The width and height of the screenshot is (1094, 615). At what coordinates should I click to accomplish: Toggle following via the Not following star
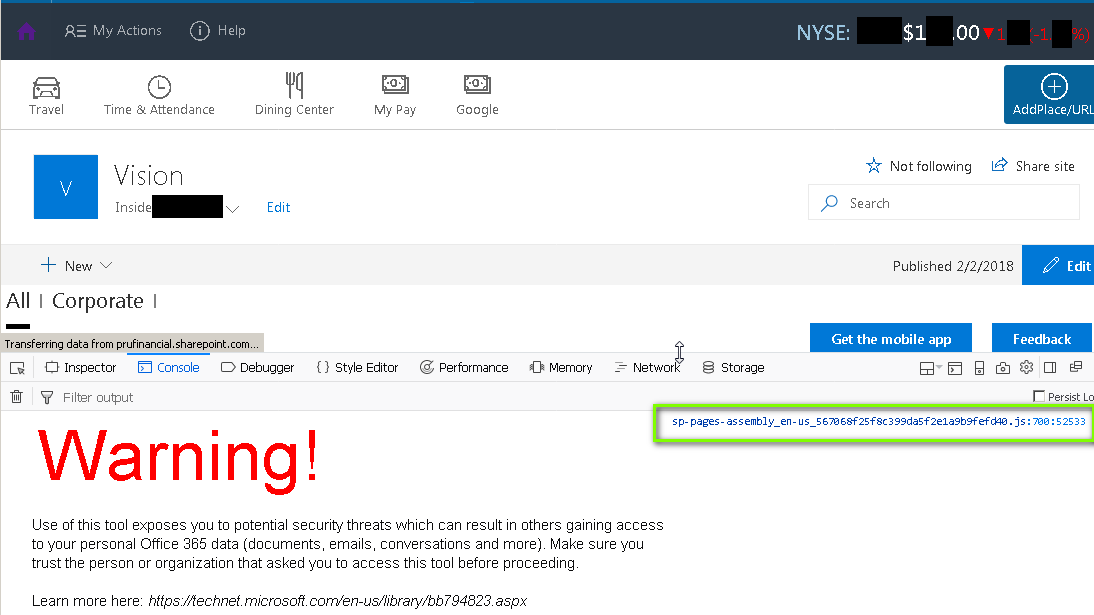coord(874,166)
